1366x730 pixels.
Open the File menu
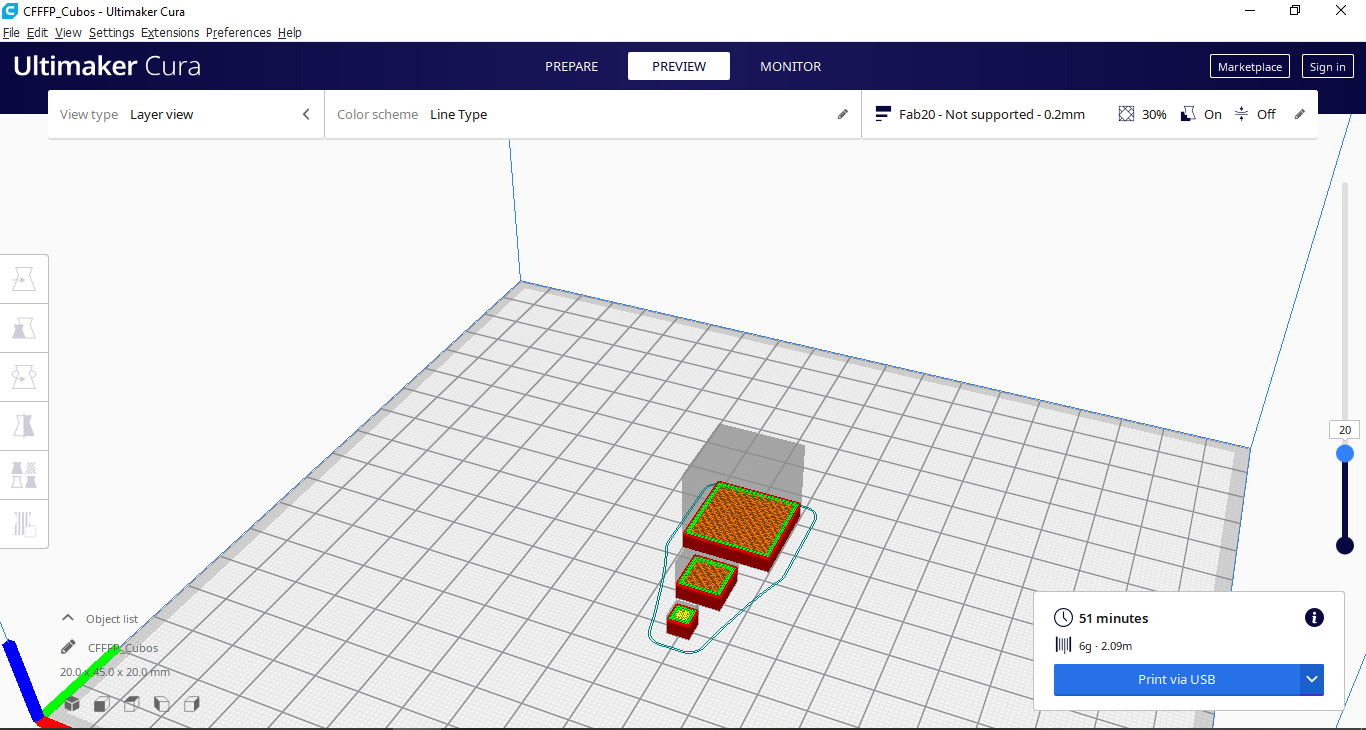pyautogui.click(x=11, y=33)
